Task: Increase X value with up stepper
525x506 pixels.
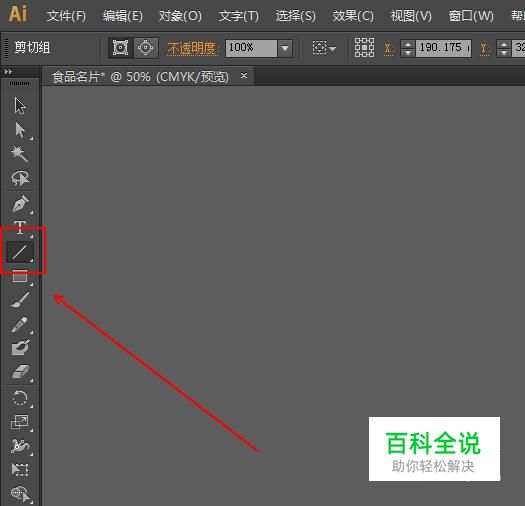Action: [x=408, y=44]
